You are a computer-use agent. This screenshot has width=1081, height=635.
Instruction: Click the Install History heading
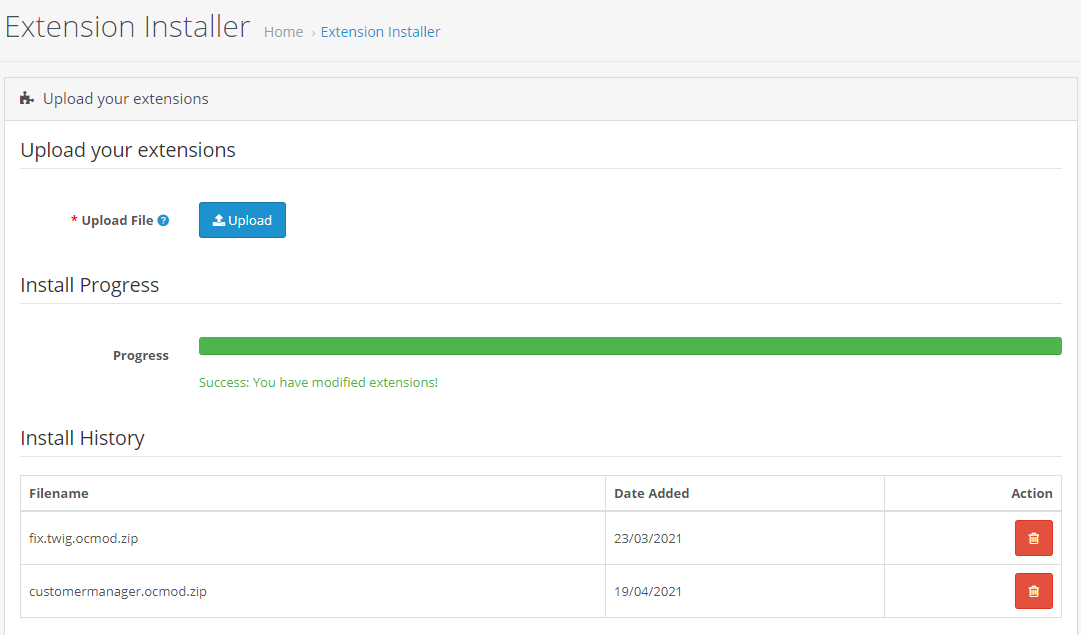pos(82,438)
